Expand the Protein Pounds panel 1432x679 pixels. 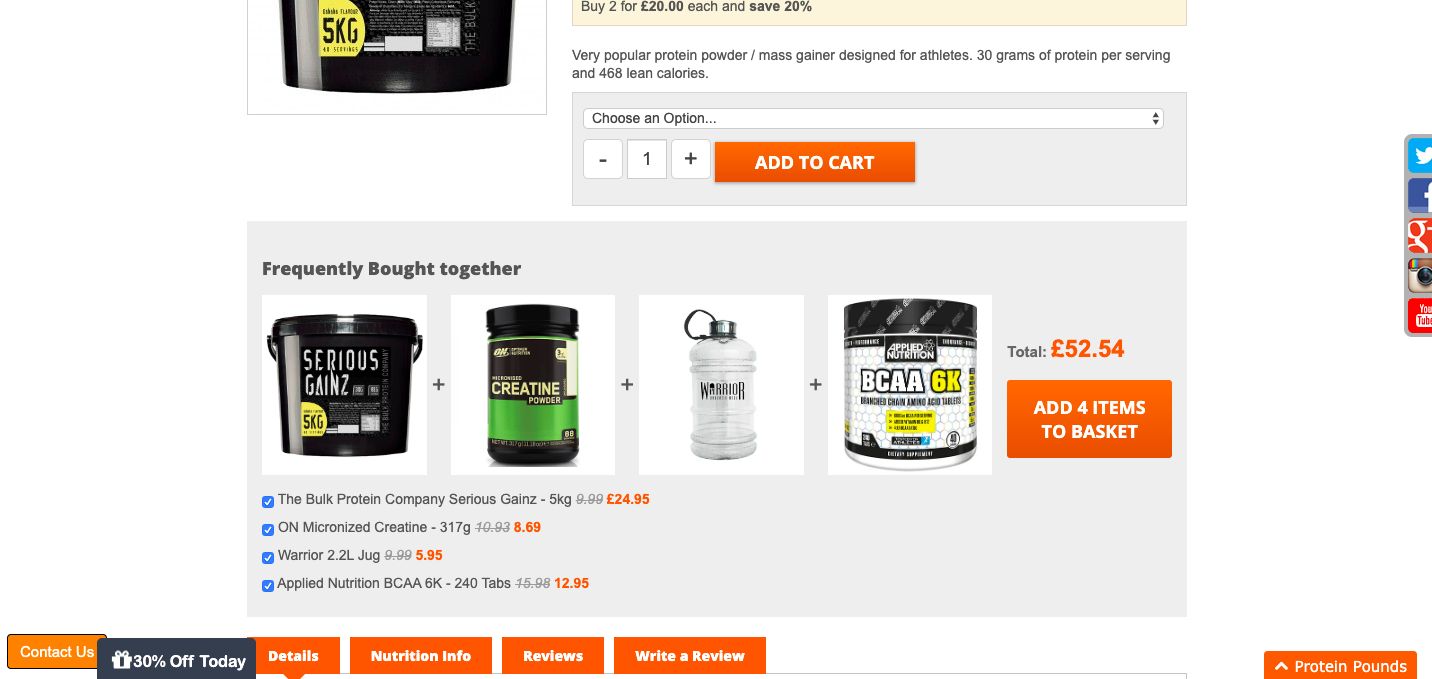coord(1340,666)
